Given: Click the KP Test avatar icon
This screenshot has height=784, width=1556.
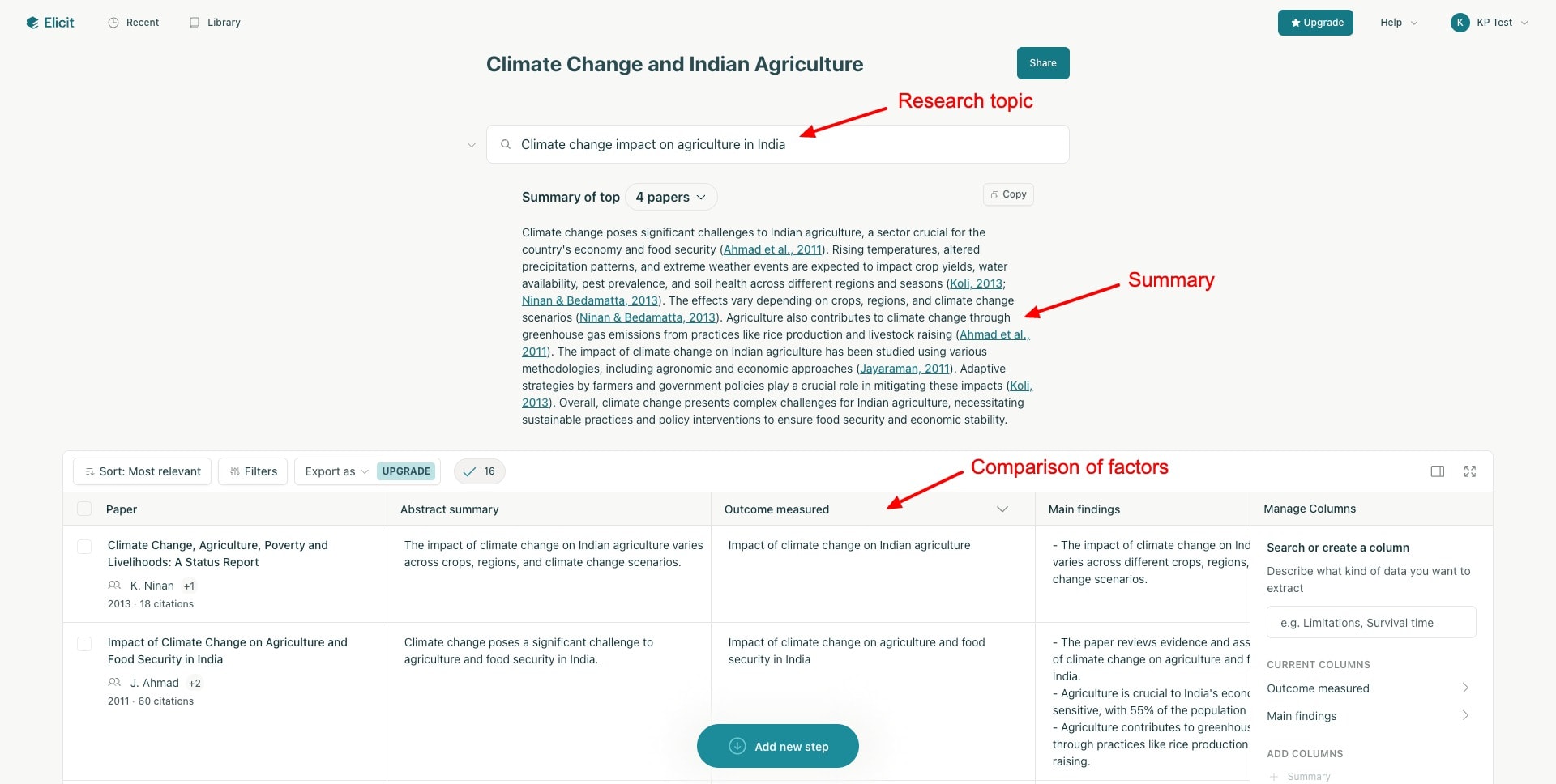Looking at the screenshot, I should point(1460,23).
